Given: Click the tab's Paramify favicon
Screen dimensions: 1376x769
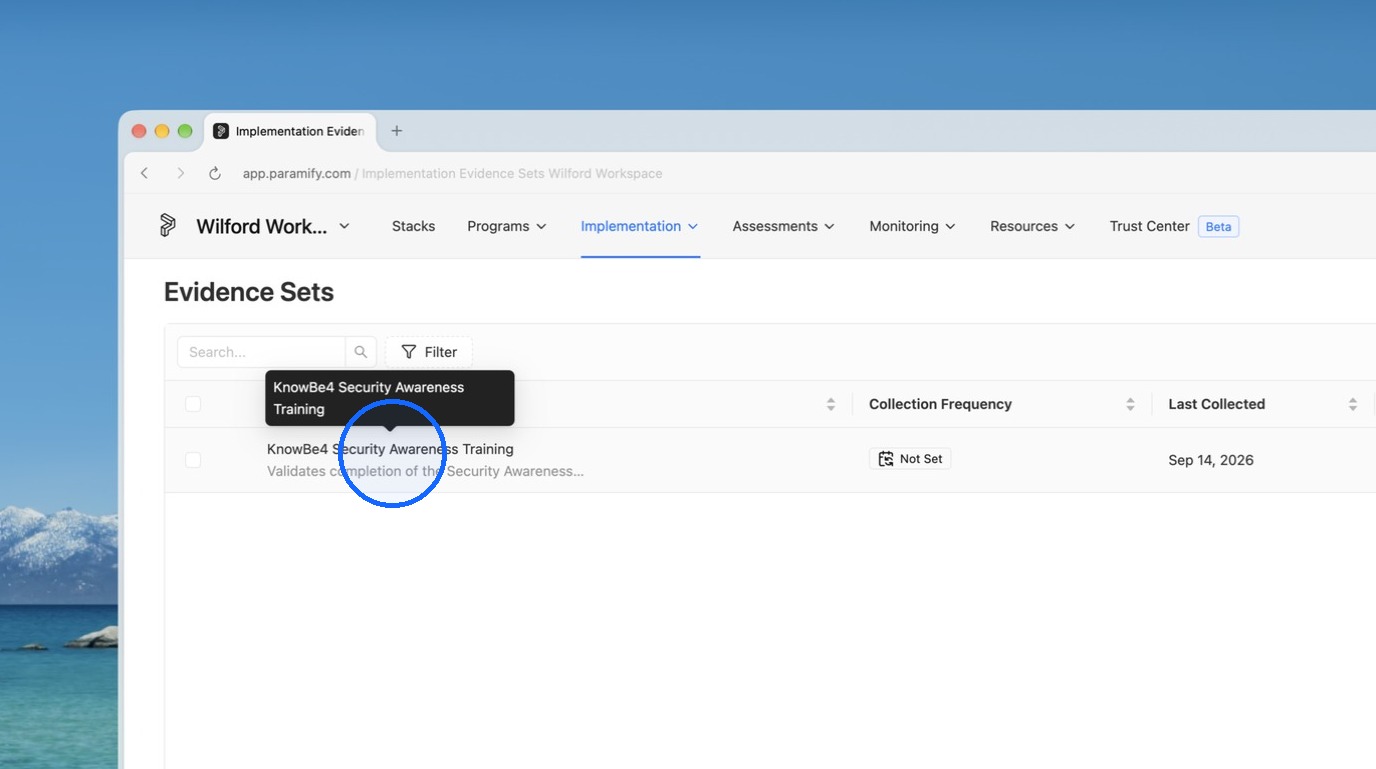Looking at the screenshot, I should [221, 131].
